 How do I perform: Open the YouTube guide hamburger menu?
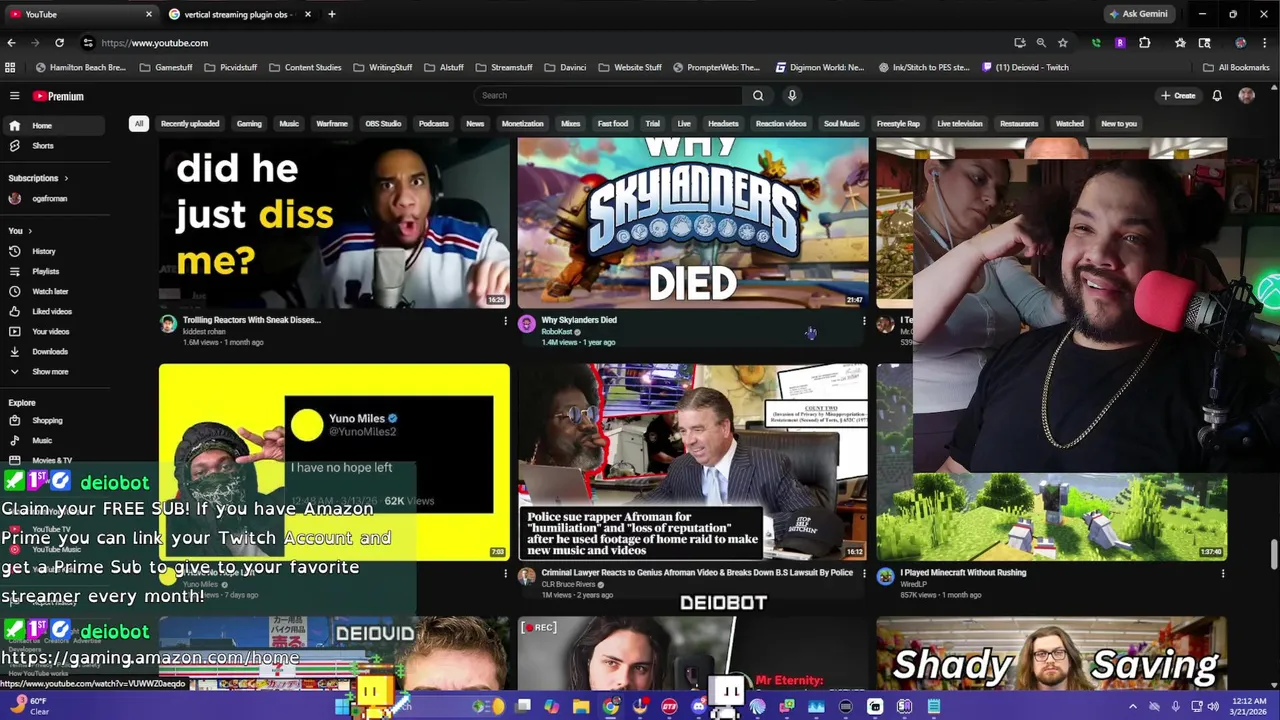pos(14,96)
